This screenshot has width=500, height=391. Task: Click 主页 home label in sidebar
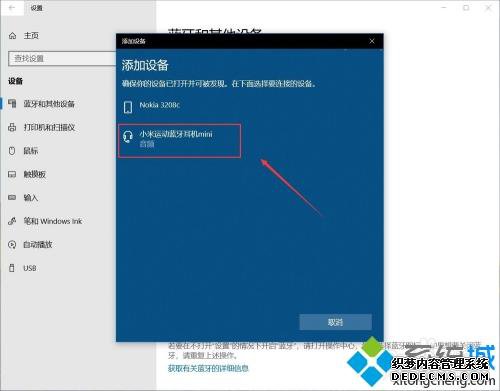[x=31, y=36]
